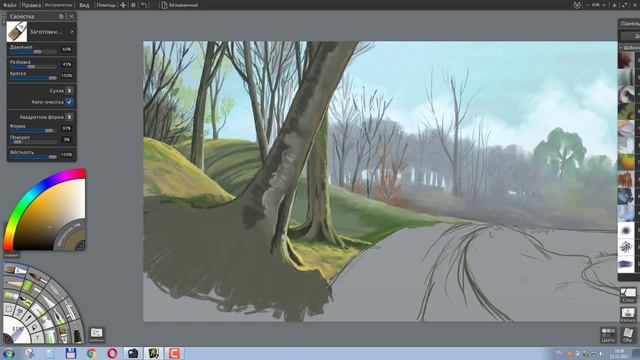
Task: Select the dark spray blob thumbnail
Action: (x=626, y=230)
